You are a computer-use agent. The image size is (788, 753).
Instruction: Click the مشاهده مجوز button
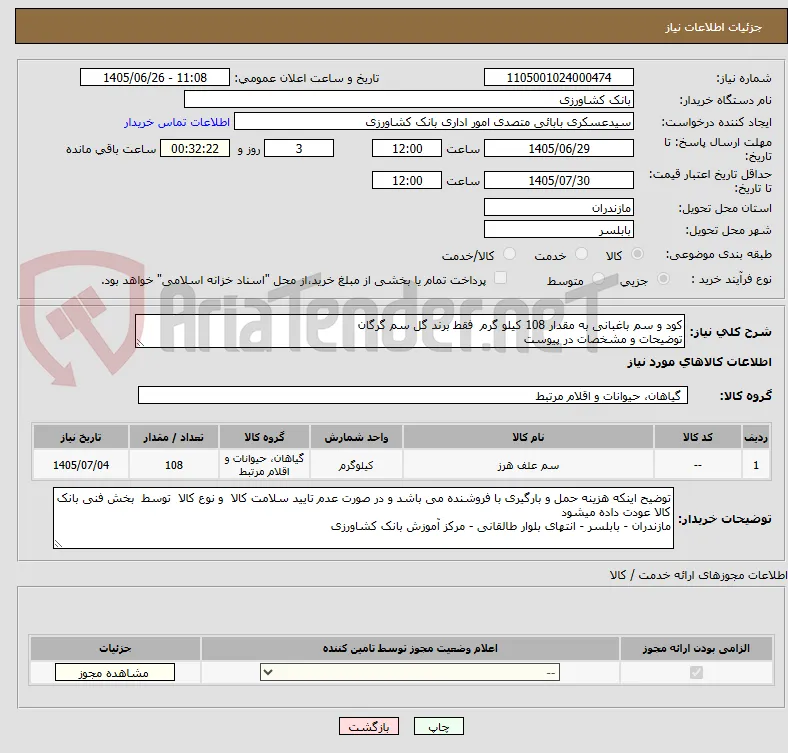115,673
